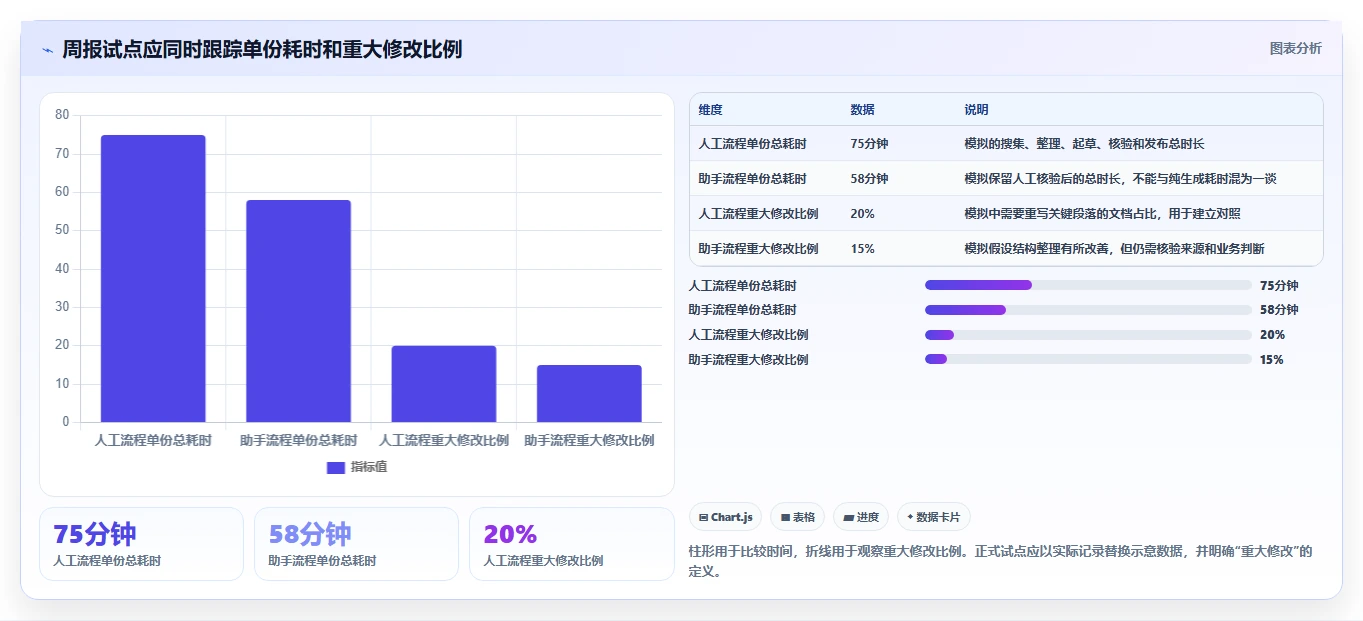Click the Chart.js tag chip

tap(725, 517)
